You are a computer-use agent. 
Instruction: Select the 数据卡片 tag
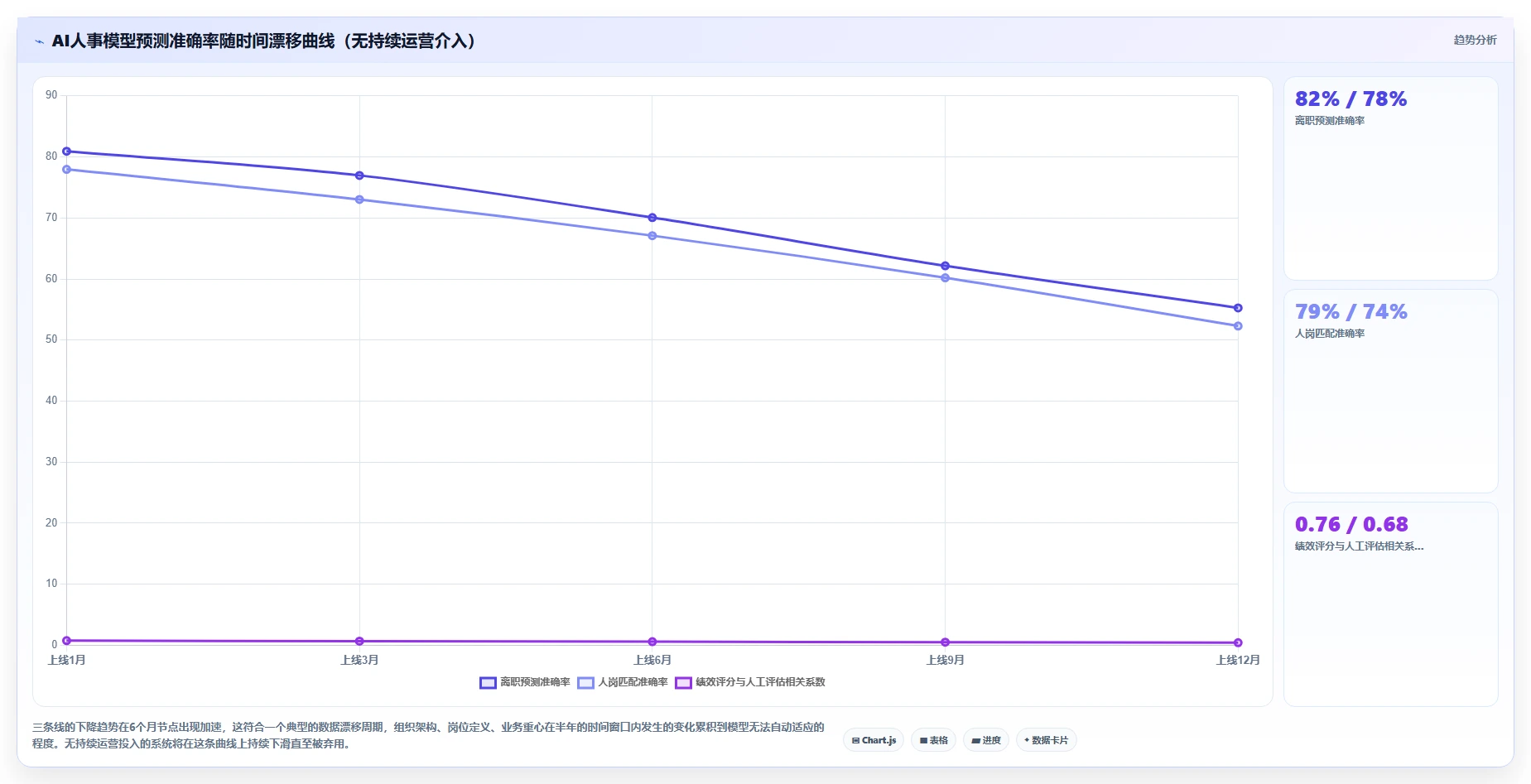click(x=1047, y=740)
